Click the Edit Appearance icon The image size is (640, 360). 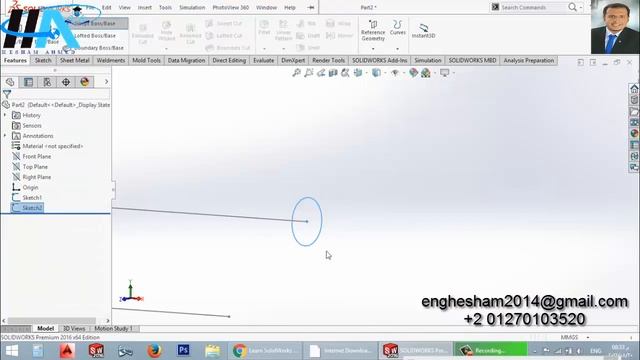click(413, 73)
